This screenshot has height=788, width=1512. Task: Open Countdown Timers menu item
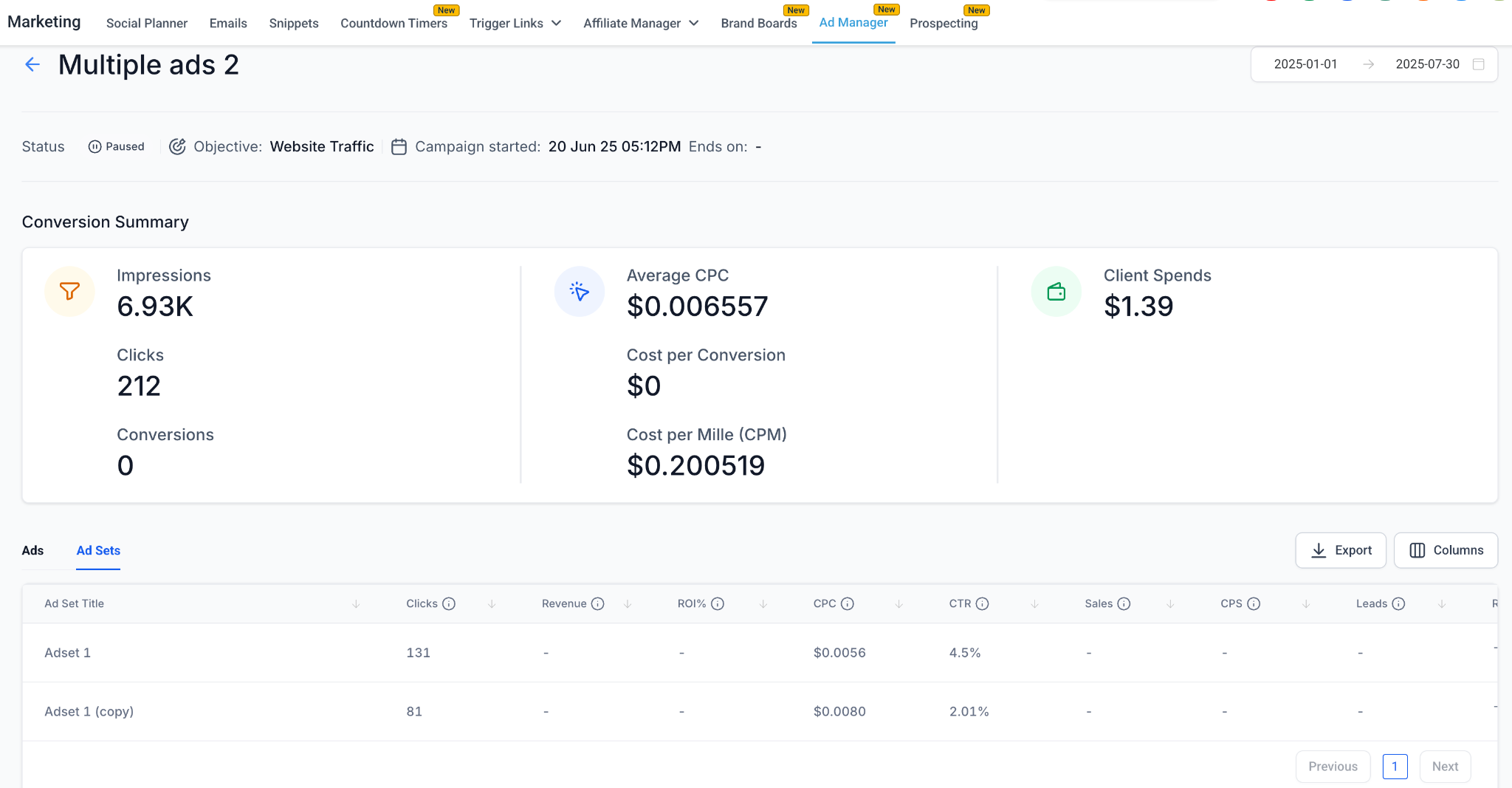pos(394,24)
